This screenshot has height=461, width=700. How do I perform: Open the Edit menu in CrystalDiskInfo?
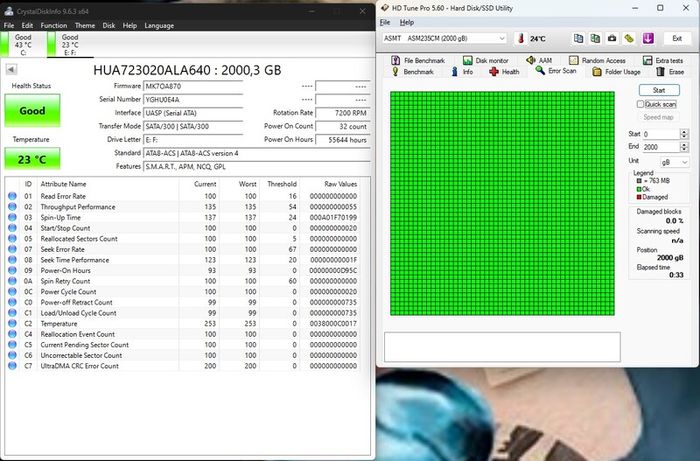pyautogui.click(x=27, y=25)
